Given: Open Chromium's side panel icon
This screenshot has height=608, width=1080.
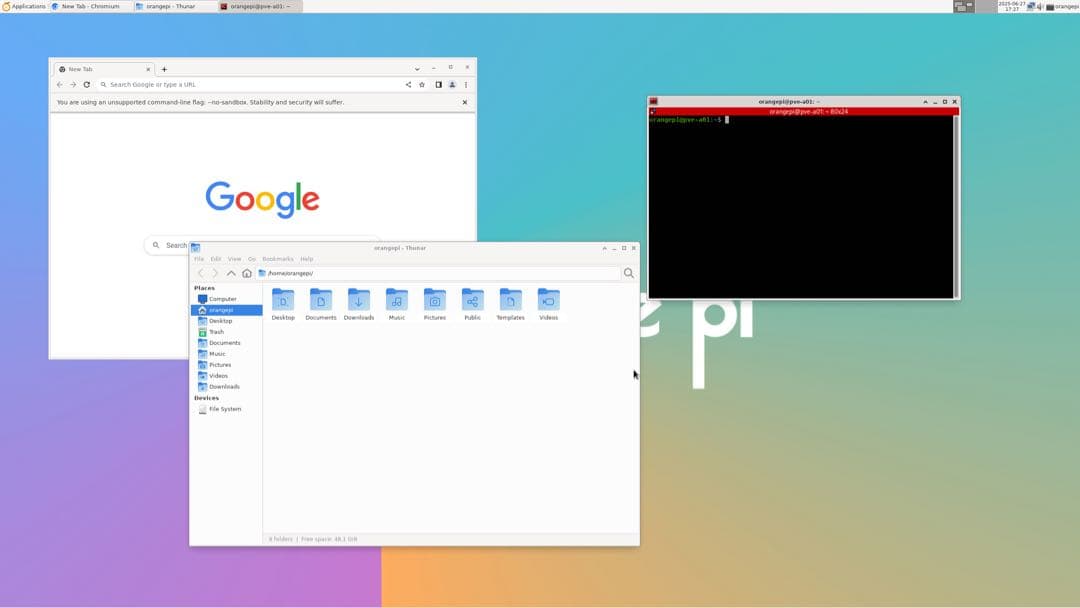Looking at the screenshot, I should click(x=437, y=85).
